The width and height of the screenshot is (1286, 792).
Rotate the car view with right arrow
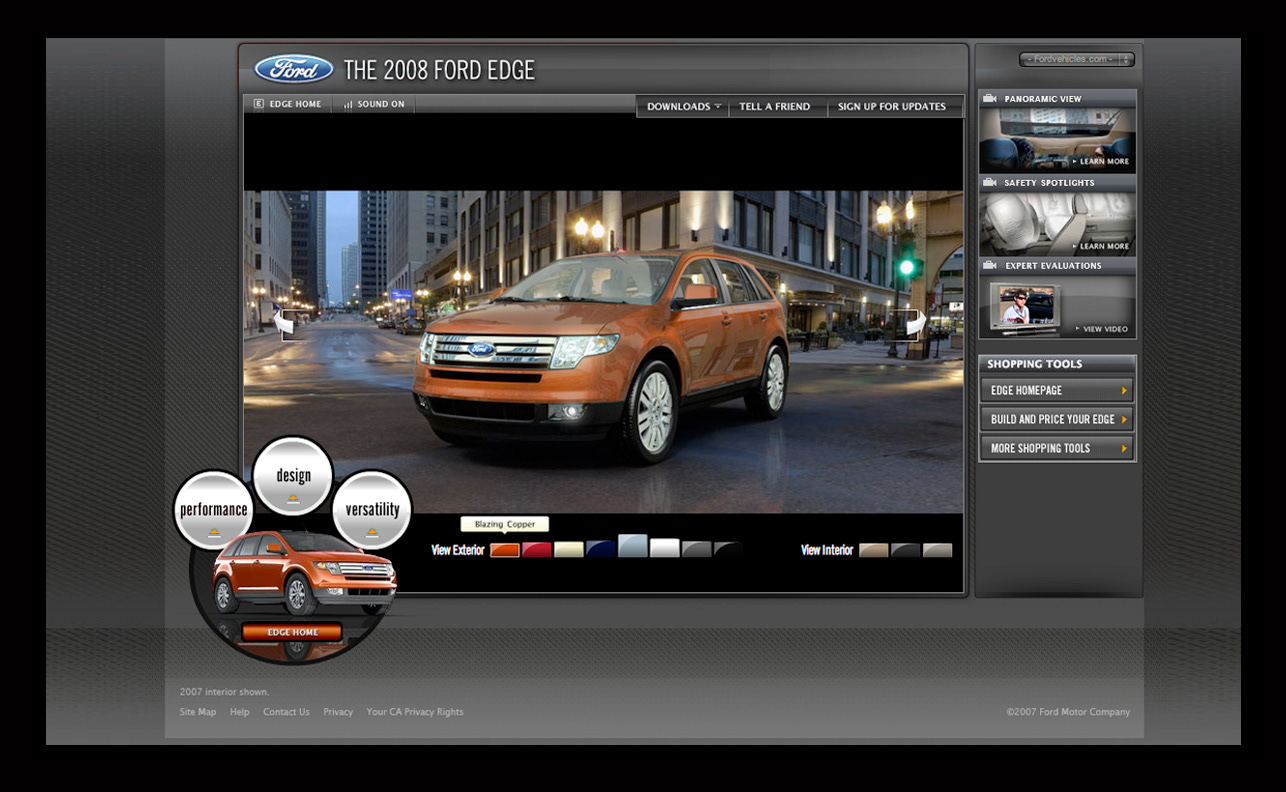pos(916,323)
